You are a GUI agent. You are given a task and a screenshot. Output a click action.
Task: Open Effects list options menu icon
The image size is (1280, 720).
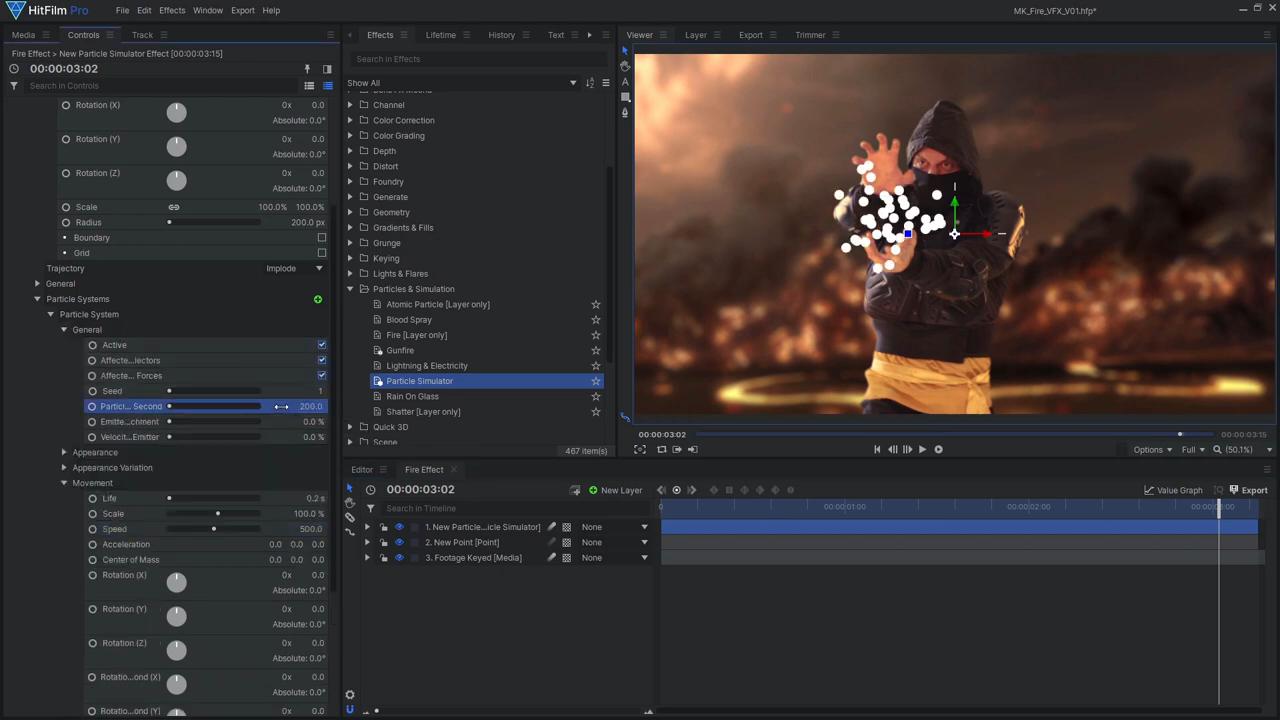pyautogui.click(x=605, y=83)
